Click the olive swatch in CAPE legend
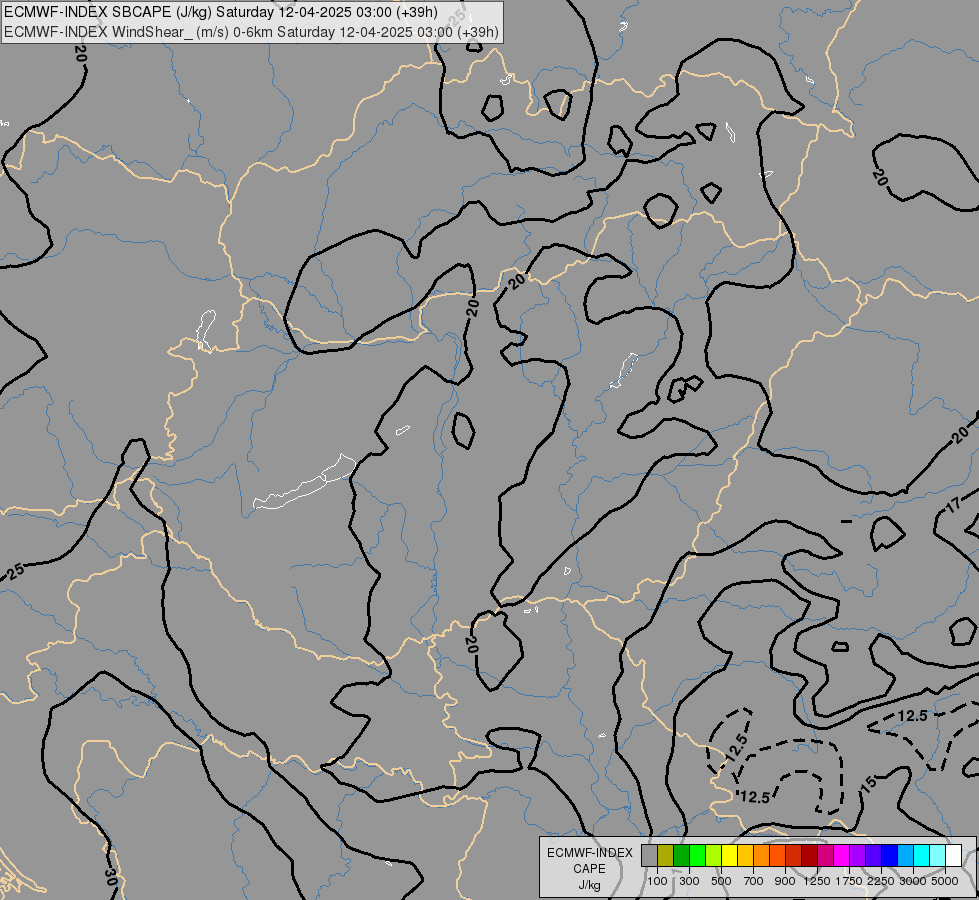Viewport: 979px width, 900px height. point(665,855)
